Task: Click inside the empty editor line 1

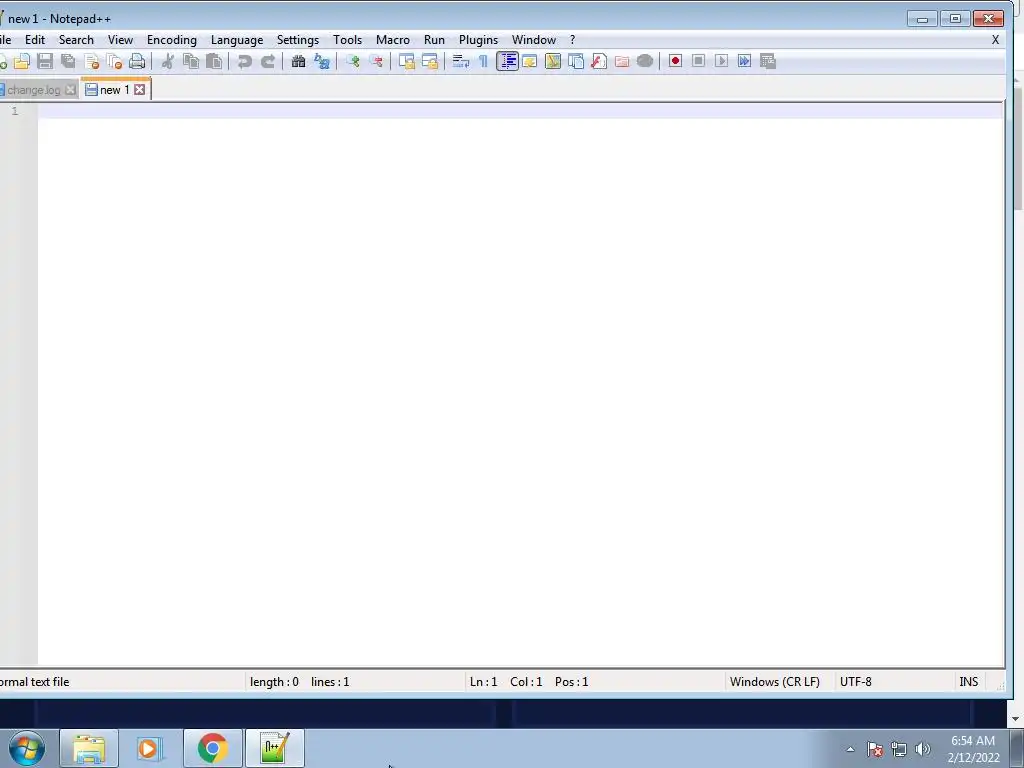Action: (x=520, y=110)
